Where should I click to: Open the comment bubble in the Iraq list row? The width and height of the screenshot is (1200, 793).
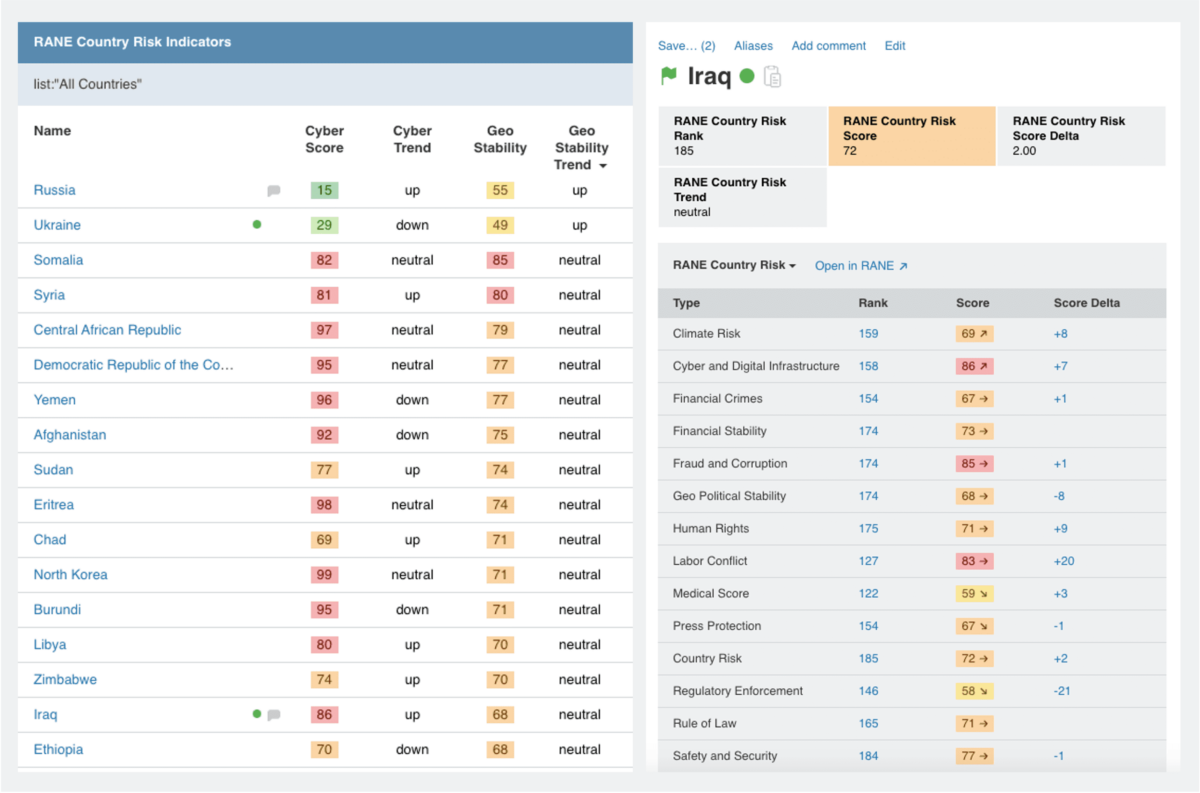click(x=274, y=715)
